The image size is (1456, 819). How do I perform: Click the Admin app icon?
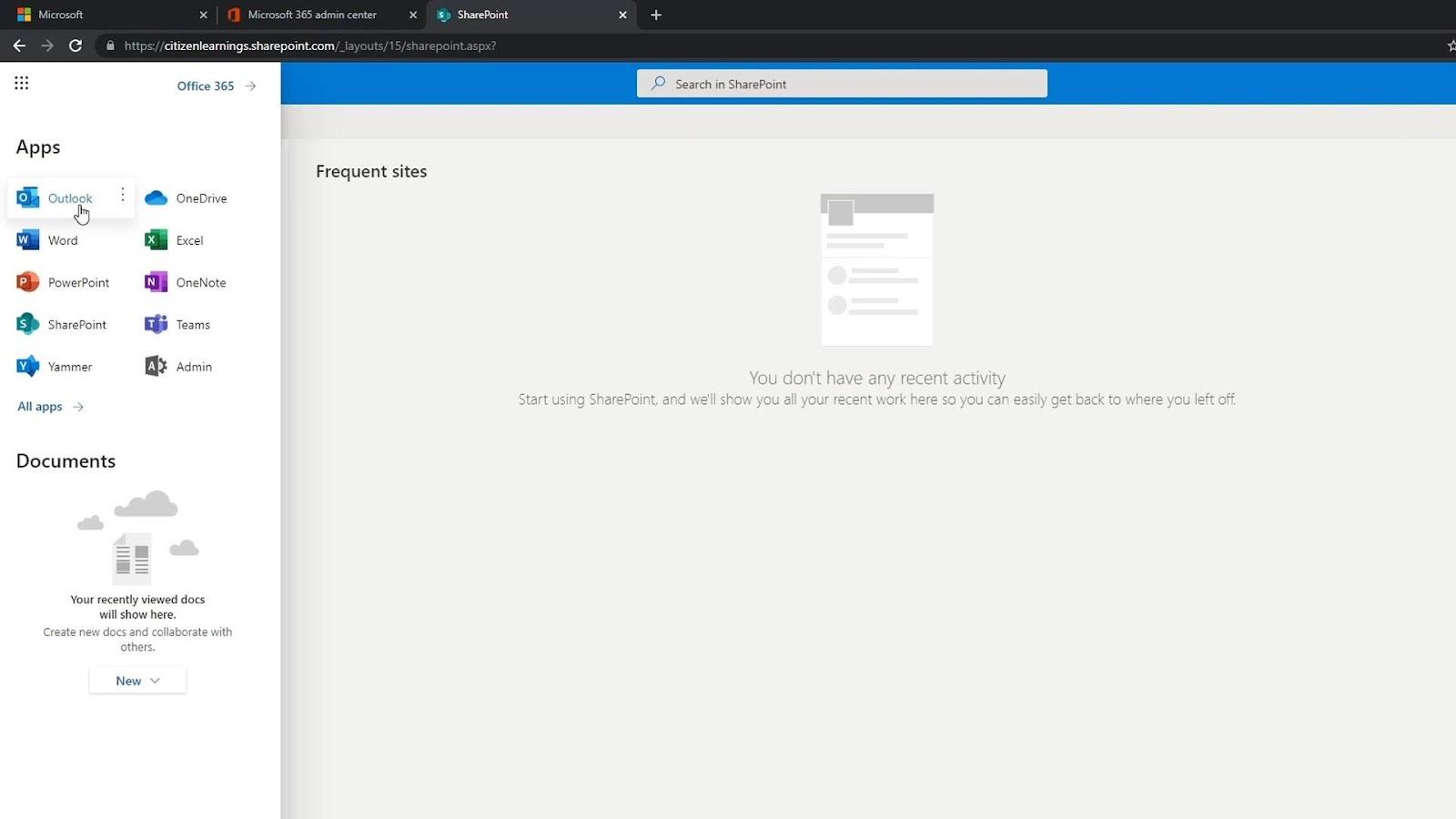pos(157,367)
